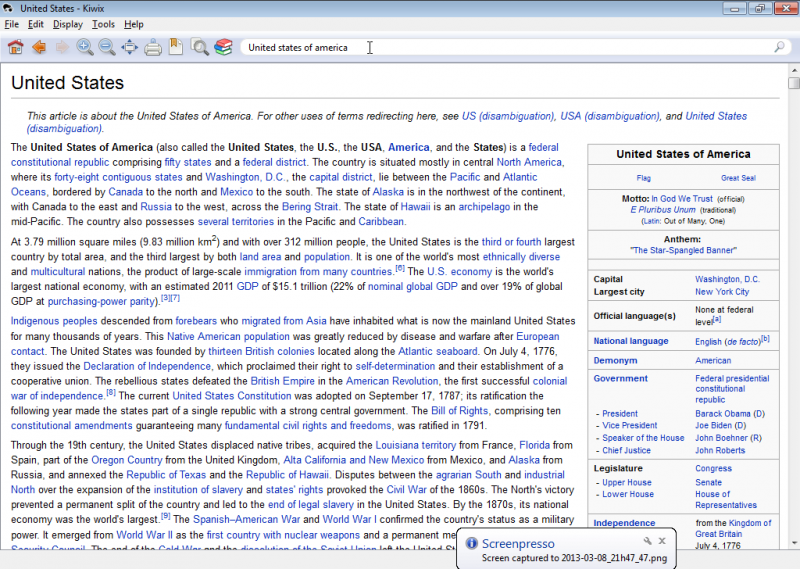Open the Help menu

[x=134, y=24]
